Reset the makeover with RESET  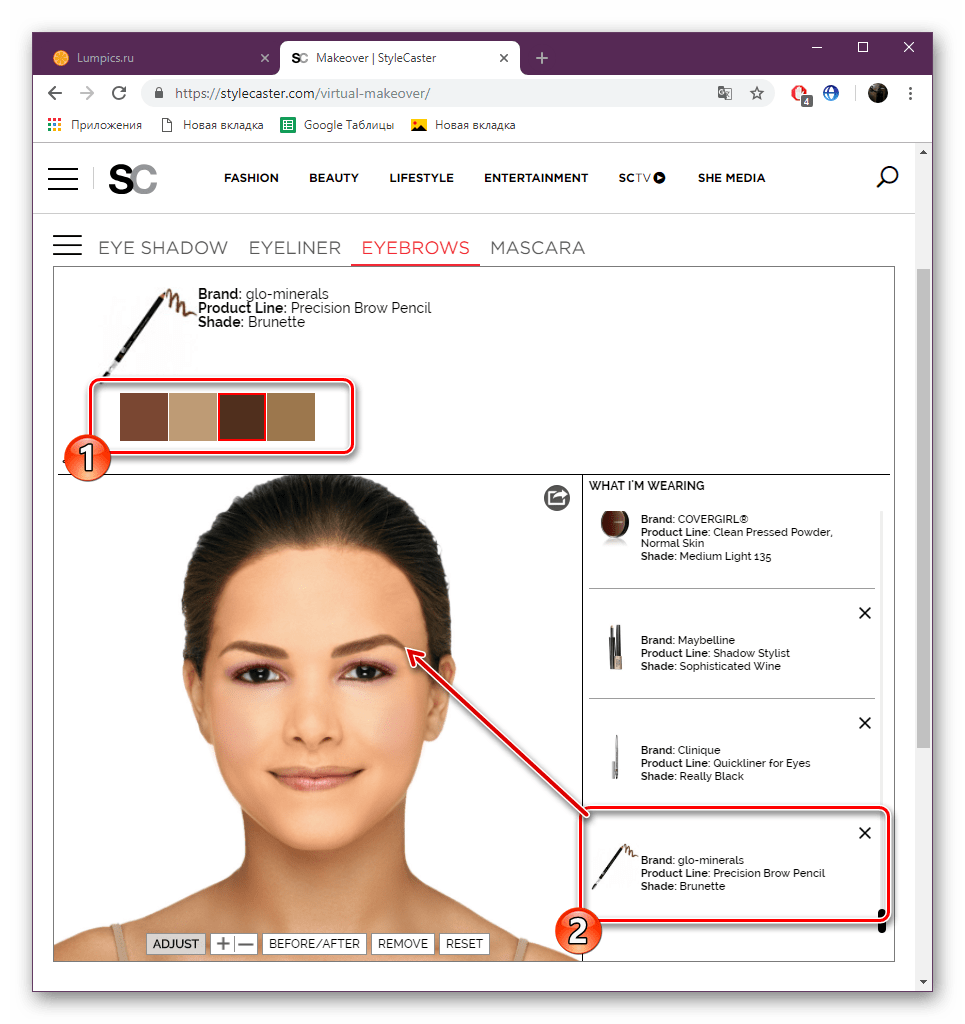pos(464,943)
